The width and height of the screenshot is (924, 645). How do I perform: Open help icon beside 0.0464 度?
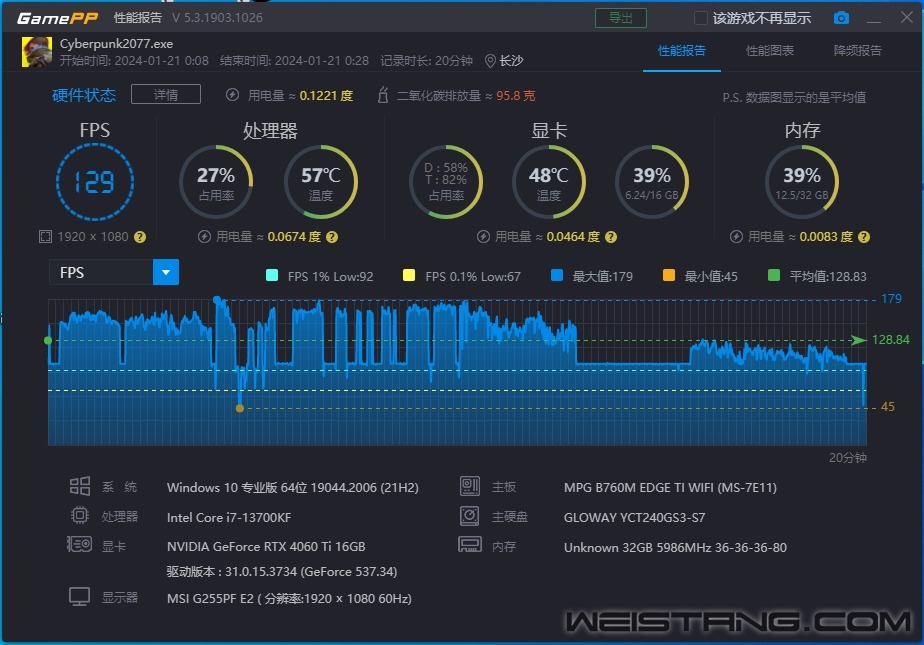click(611, 237)
